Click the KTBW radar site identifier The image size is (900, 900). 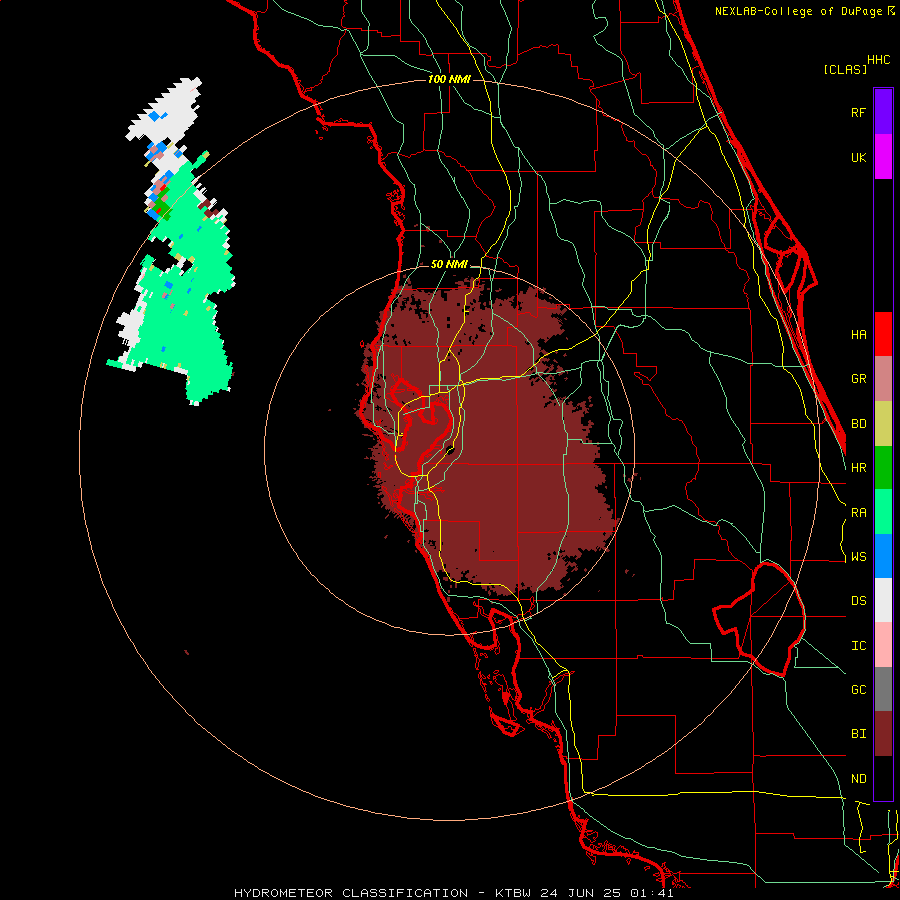tap(513, 893)
